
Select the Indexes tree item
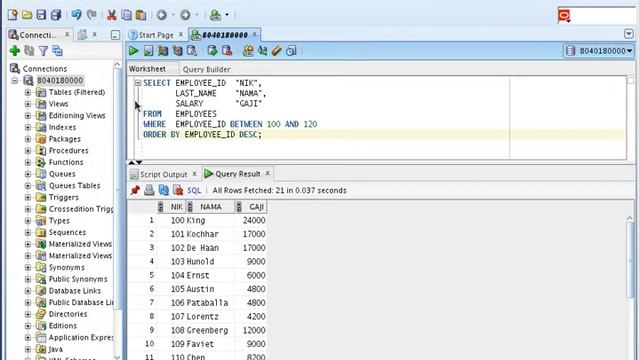[x=62, y=127]
